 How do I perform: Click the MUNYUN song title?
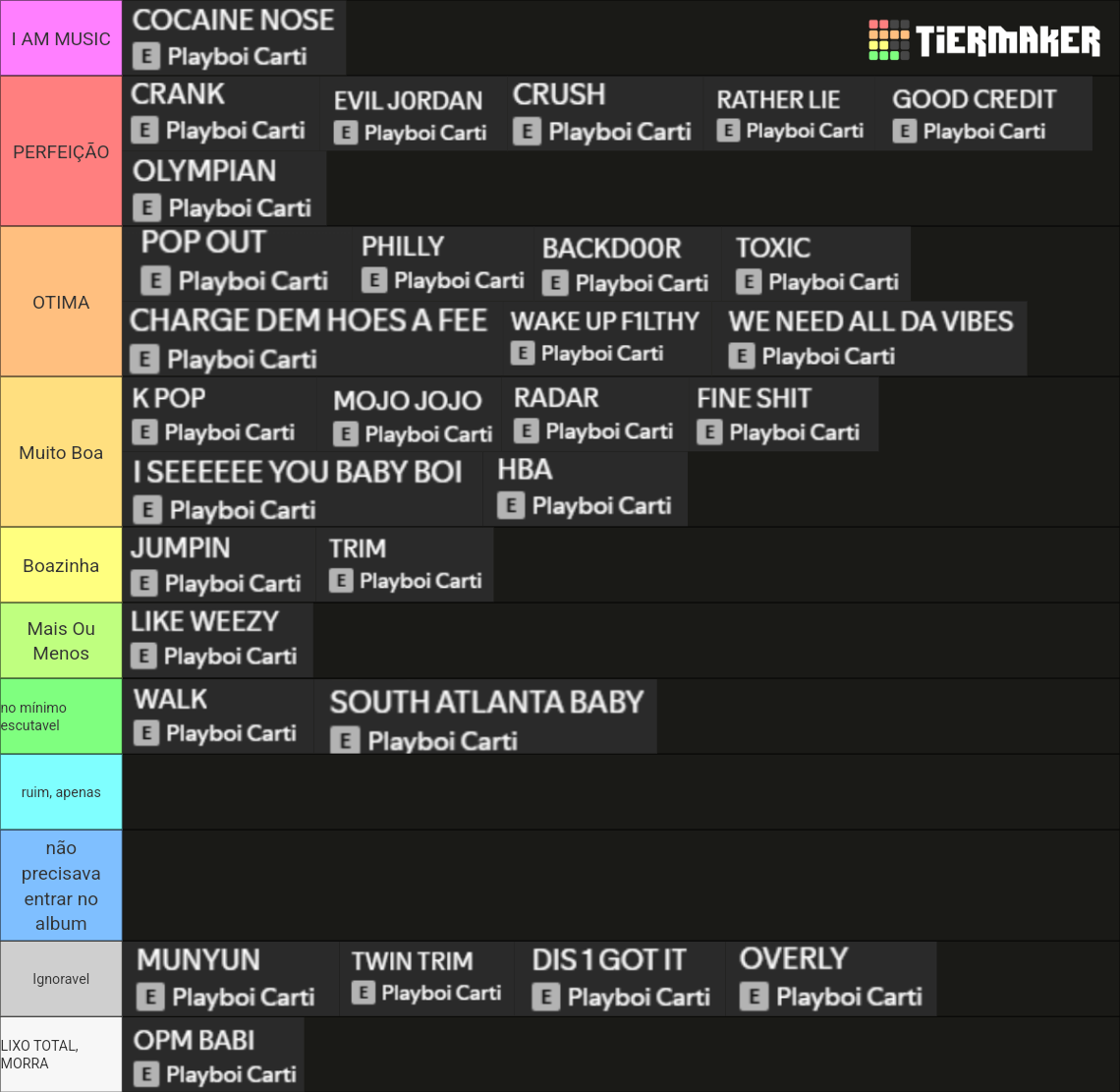click(x=197, y=959)
